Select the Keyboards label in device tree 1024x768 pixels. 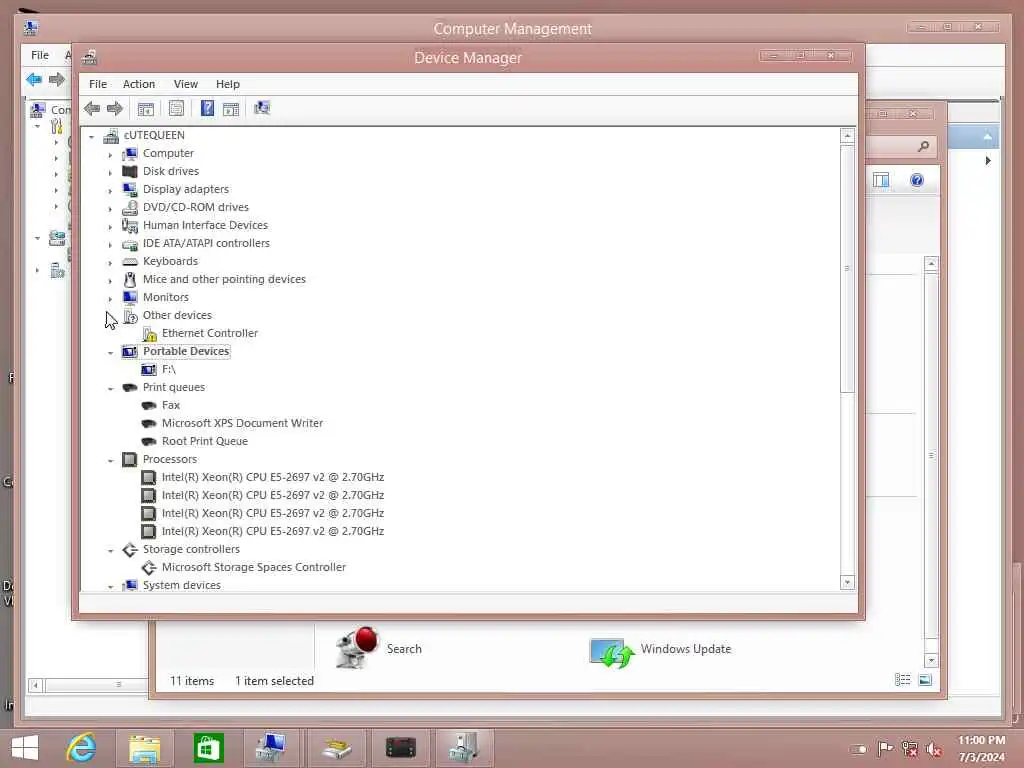click(x=170, y=261)
